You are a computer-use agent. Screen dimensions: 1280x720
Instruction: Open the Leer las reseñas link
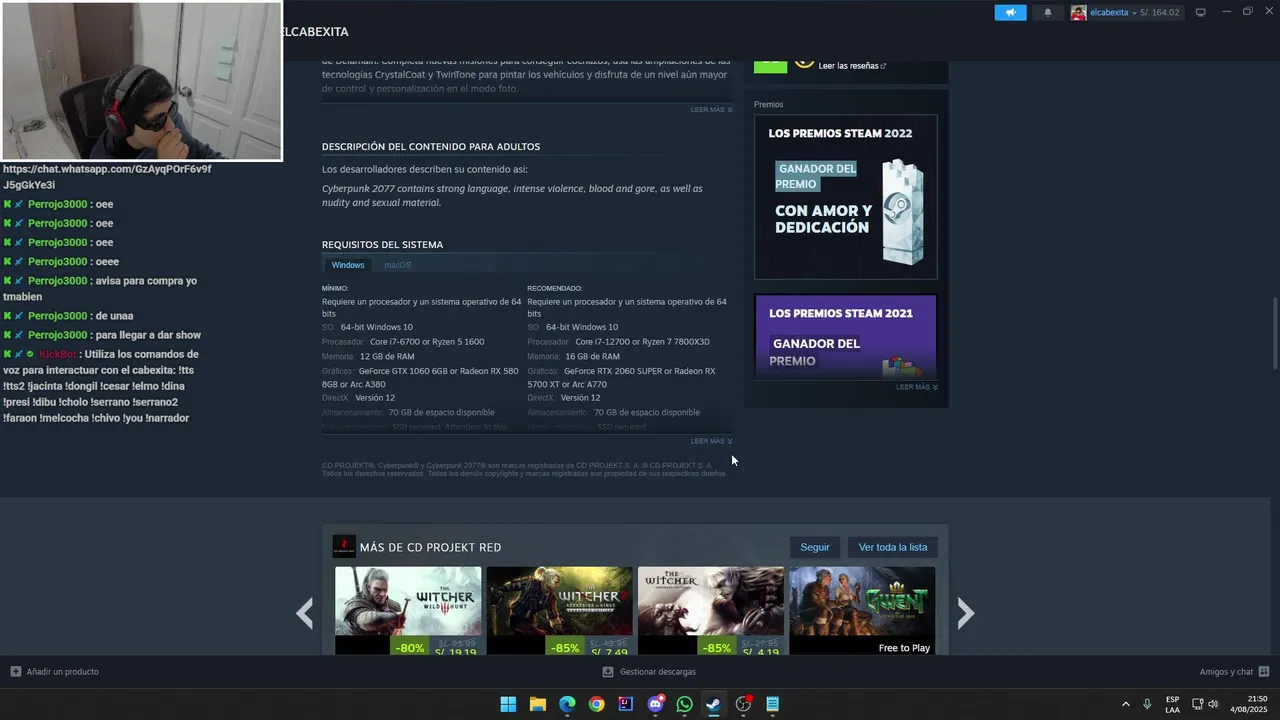852,66
